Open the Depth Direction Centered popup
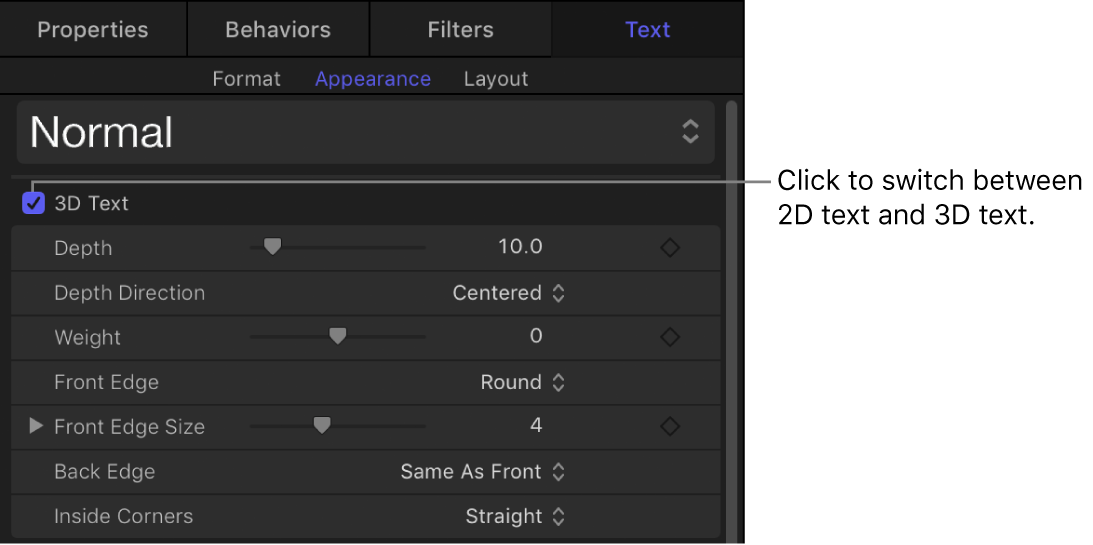 pos(509,293)
